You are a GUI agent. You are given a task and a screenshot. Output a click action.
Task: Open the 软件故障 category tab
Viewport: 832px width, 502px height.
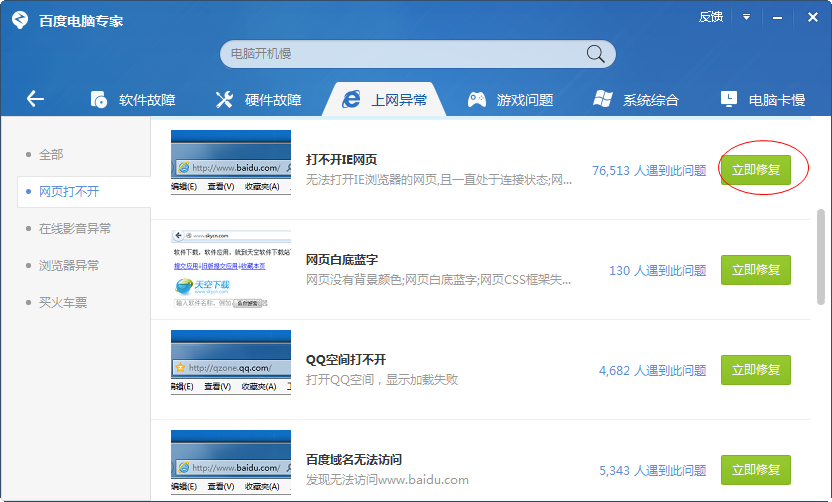point(133,99)
